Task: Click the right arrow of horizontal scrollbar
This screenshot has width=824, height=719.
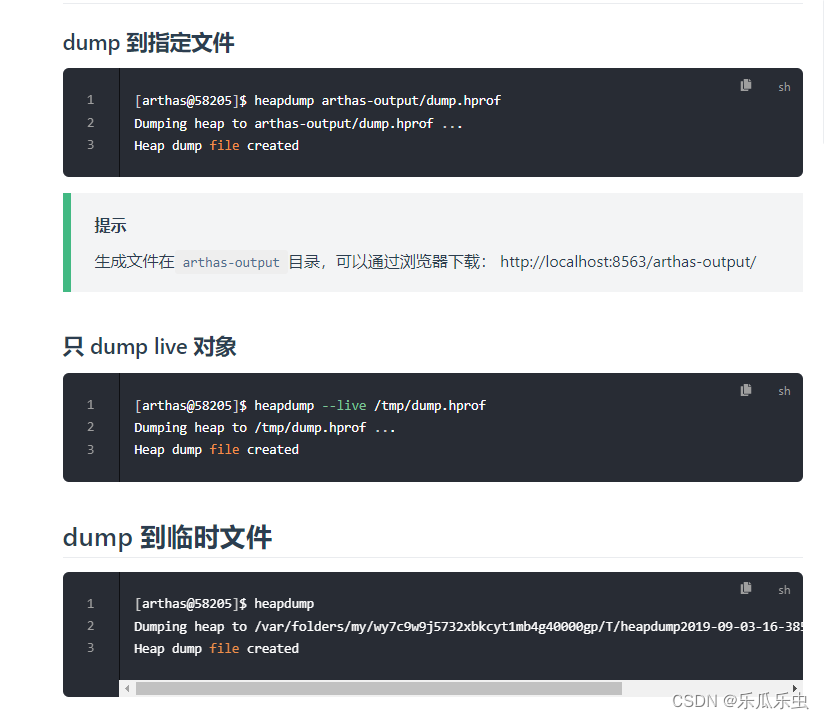Action: click(795, 688)
